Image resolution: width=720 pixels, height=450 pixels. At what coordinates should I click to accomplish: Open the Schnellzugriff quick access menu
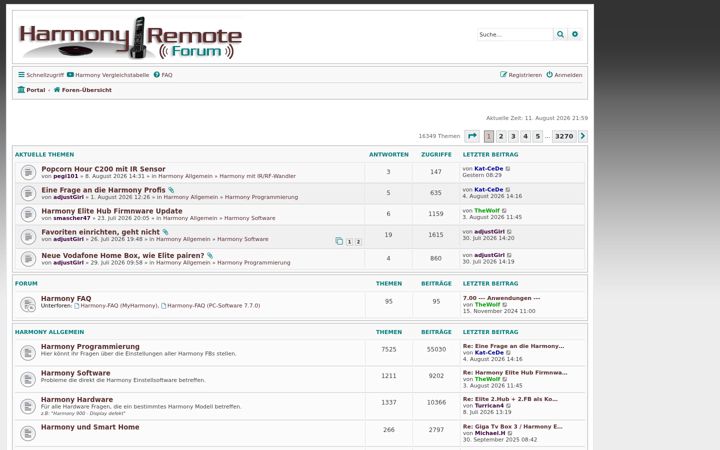pyautogui.click(x=41, y=75)
